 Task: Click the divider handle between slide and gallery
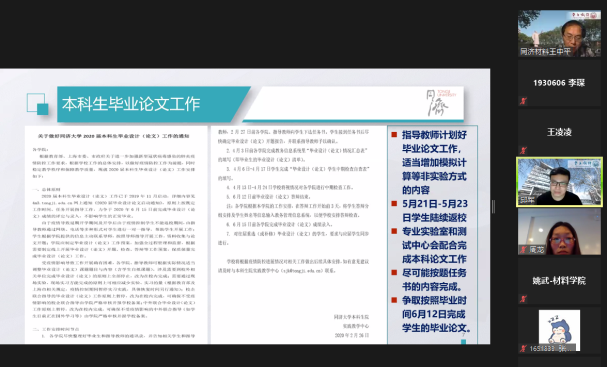pos(493,206)
